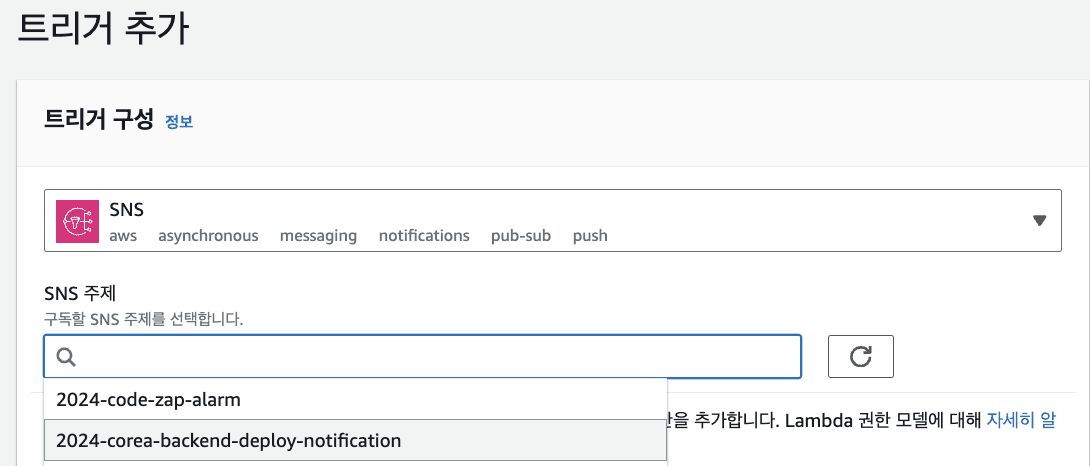
Task: Click the "push" tag in the selector
Action: (x=590, y=236)
